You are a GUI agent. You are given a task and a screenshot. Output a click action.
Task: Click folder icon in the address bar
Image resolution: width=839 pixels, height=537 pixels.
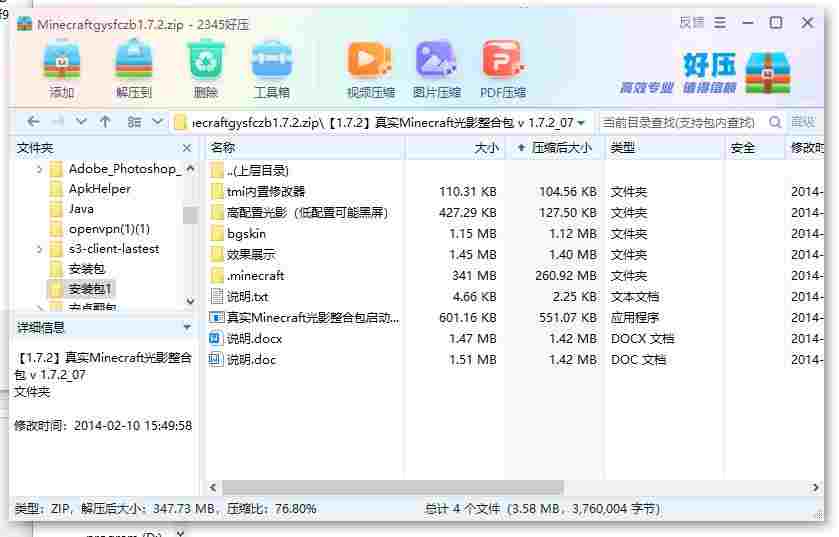click(181, 122)
